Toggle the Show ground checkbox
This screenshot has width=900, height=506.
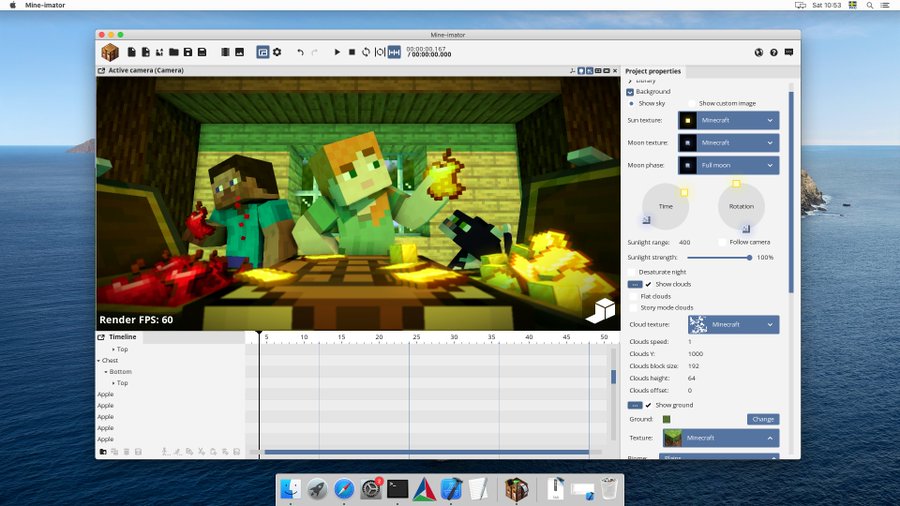(x=649, y=405)
